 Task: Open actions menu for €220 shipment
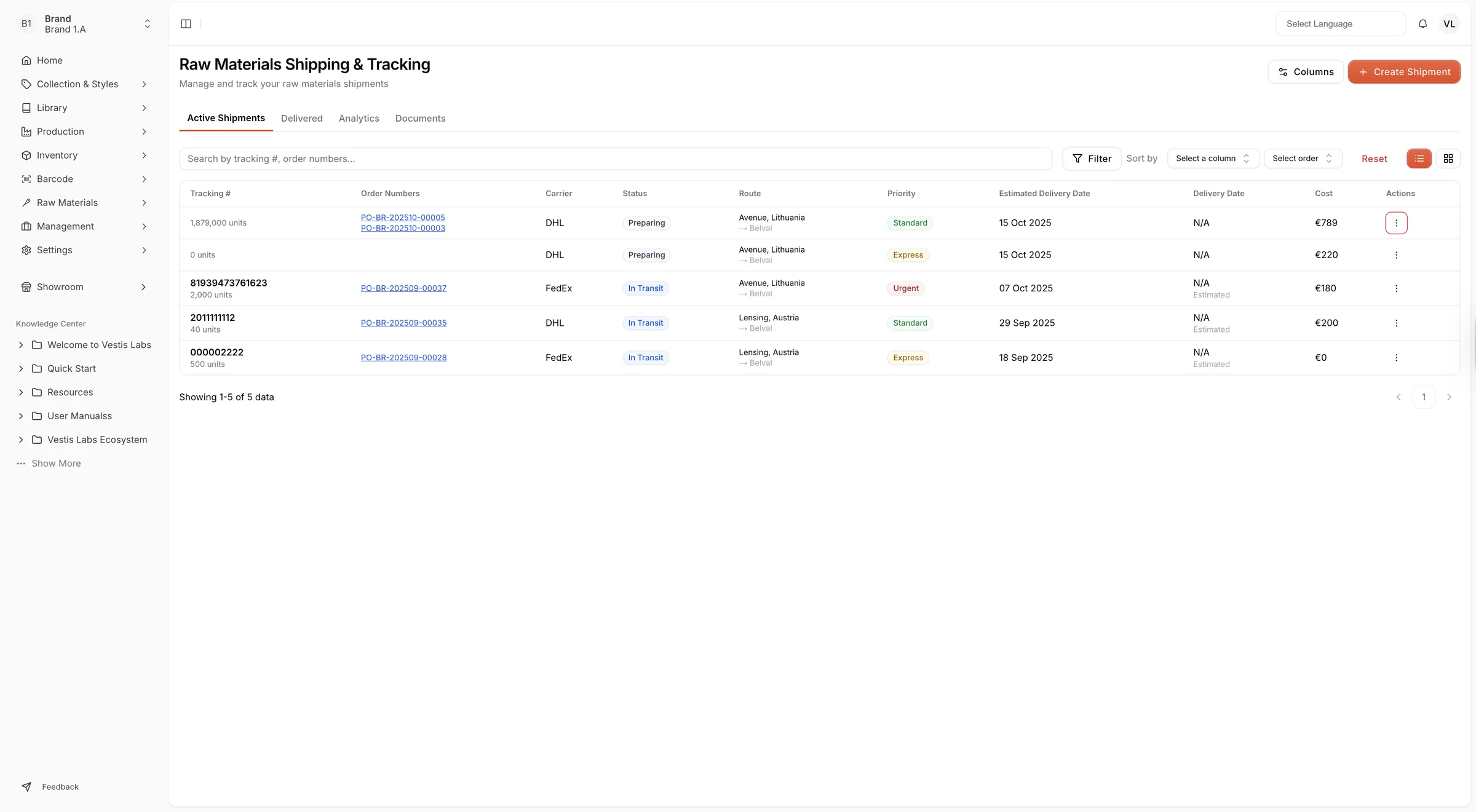coord(1396,255)
